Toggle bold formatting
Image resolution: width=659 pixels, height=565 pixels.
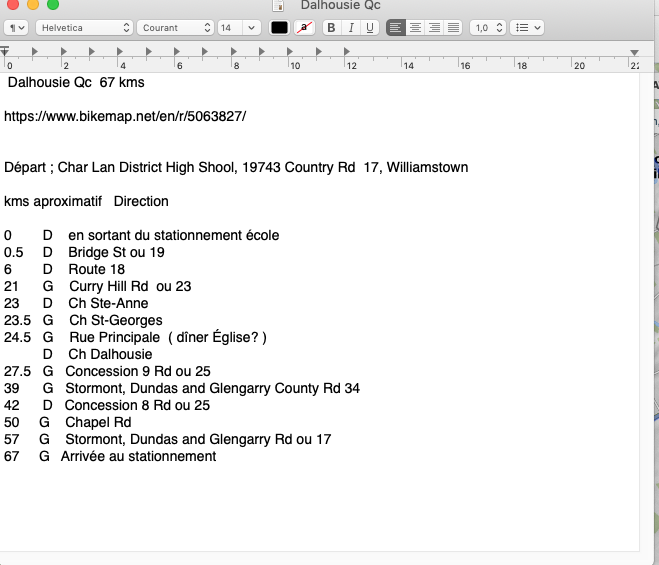click(x=330, y=28)
